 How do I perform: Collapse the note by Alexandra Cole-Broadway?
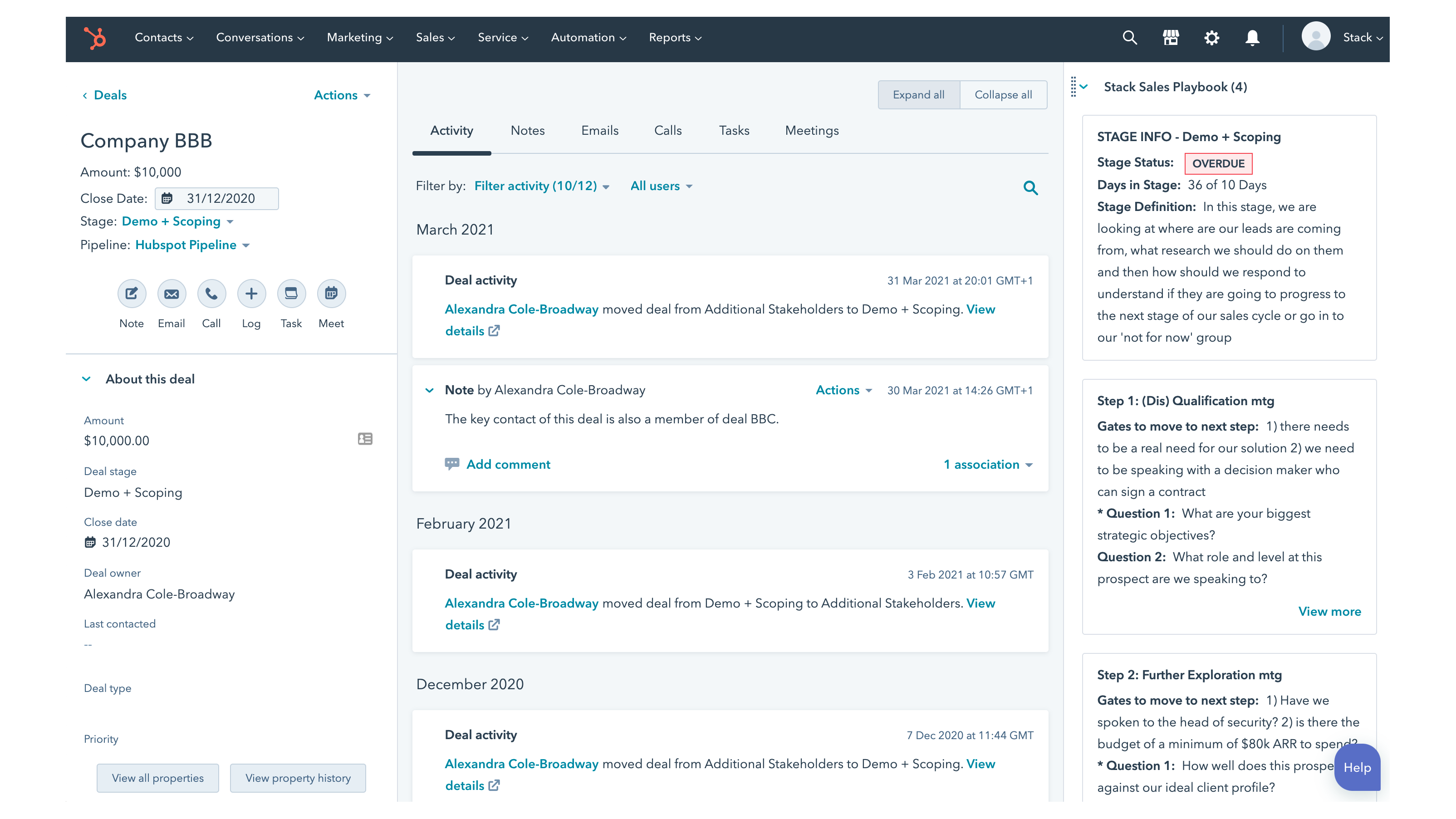430,390
